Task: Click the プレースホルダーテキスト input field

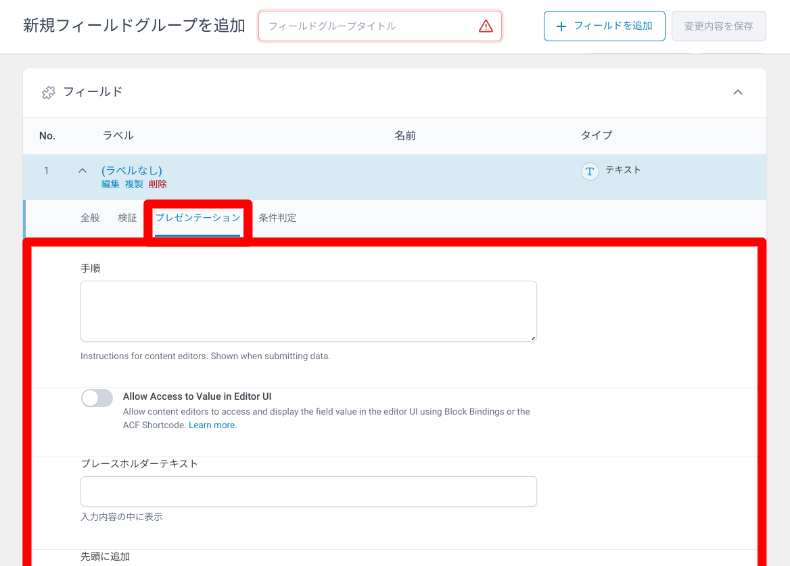Action: 308,491
